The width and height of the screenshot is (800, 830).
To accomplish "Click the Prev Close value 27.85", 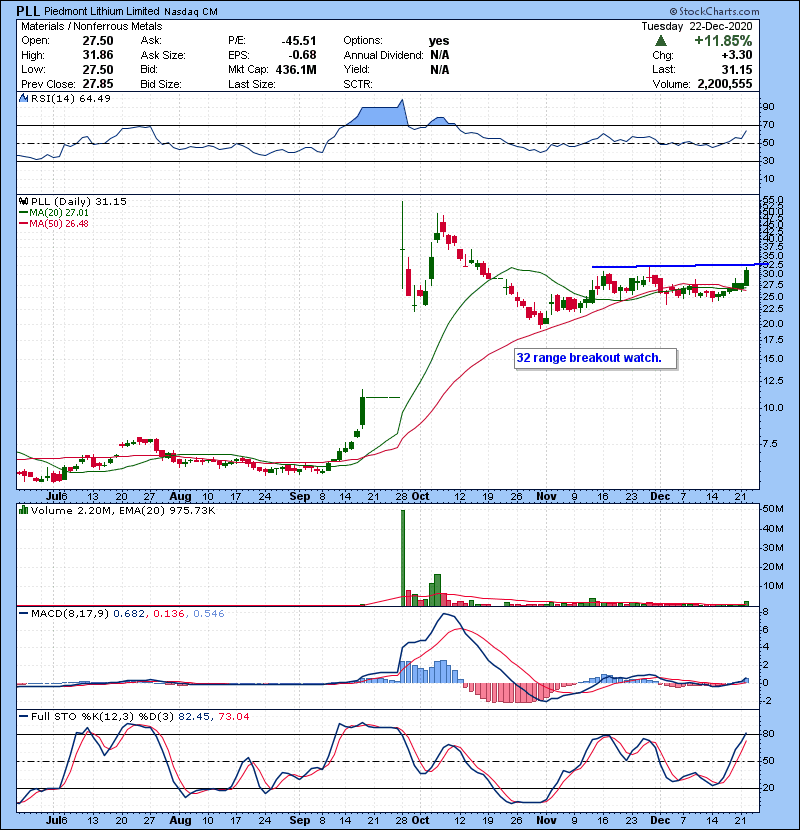I will 98,84.
